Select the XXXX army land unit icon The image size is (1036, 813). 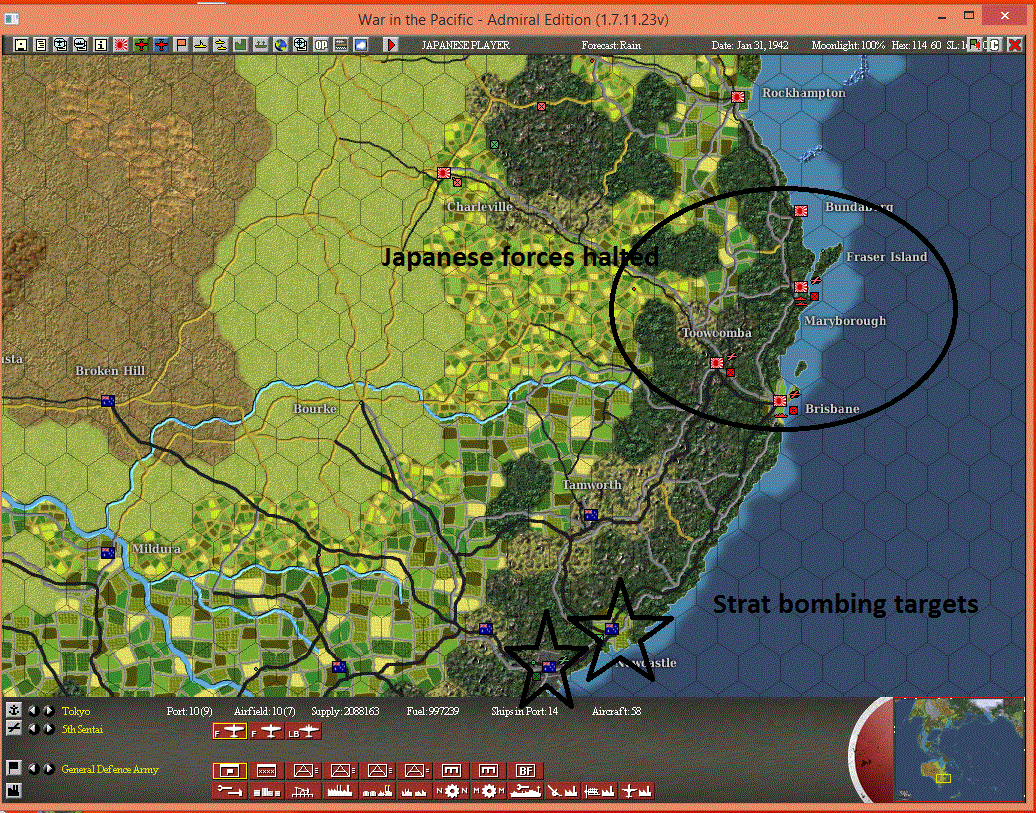[x=267, y=771]
